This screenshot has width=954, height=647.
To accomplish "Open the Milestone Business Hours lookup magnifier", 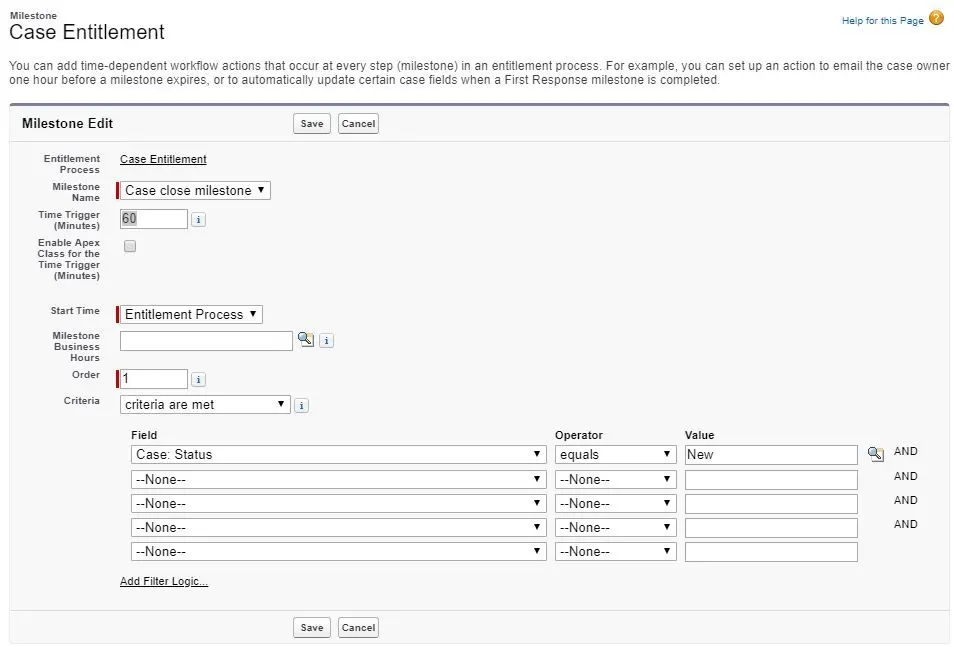I will pyautogui.click(x=305, y=339).
